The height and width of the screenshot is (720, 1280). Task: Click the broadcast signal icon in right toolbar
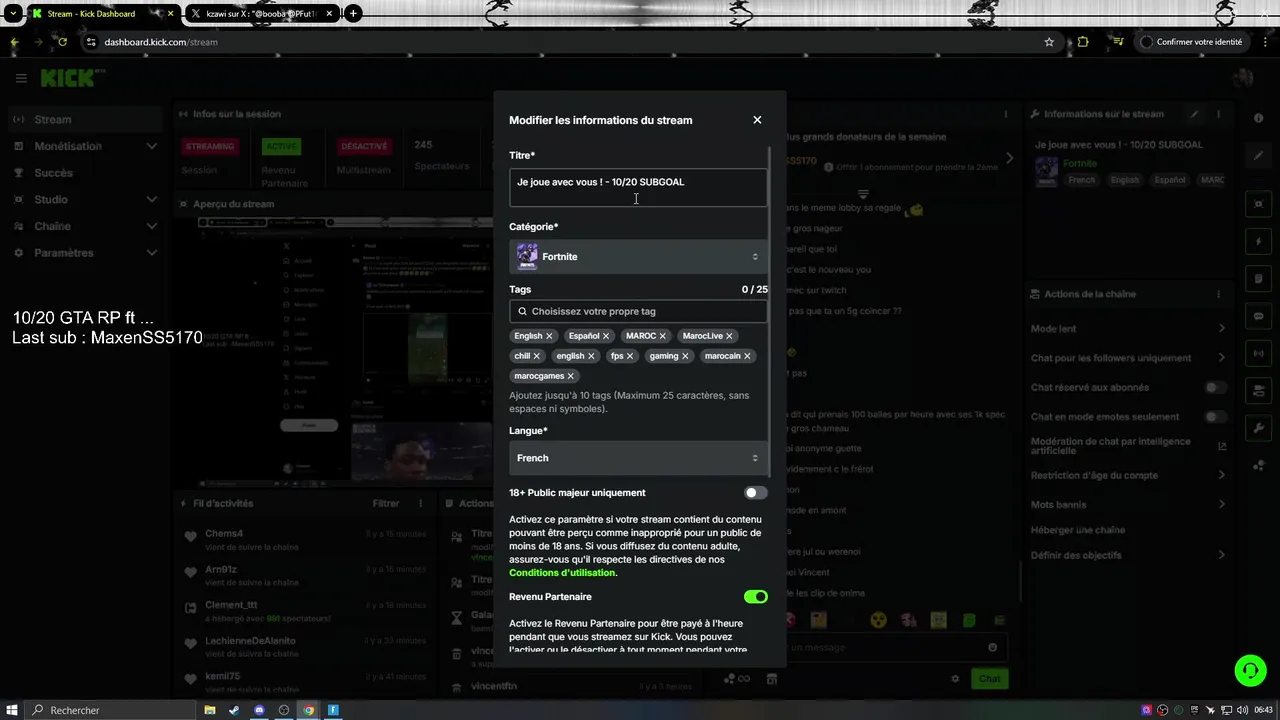[x=1259, y=353]
